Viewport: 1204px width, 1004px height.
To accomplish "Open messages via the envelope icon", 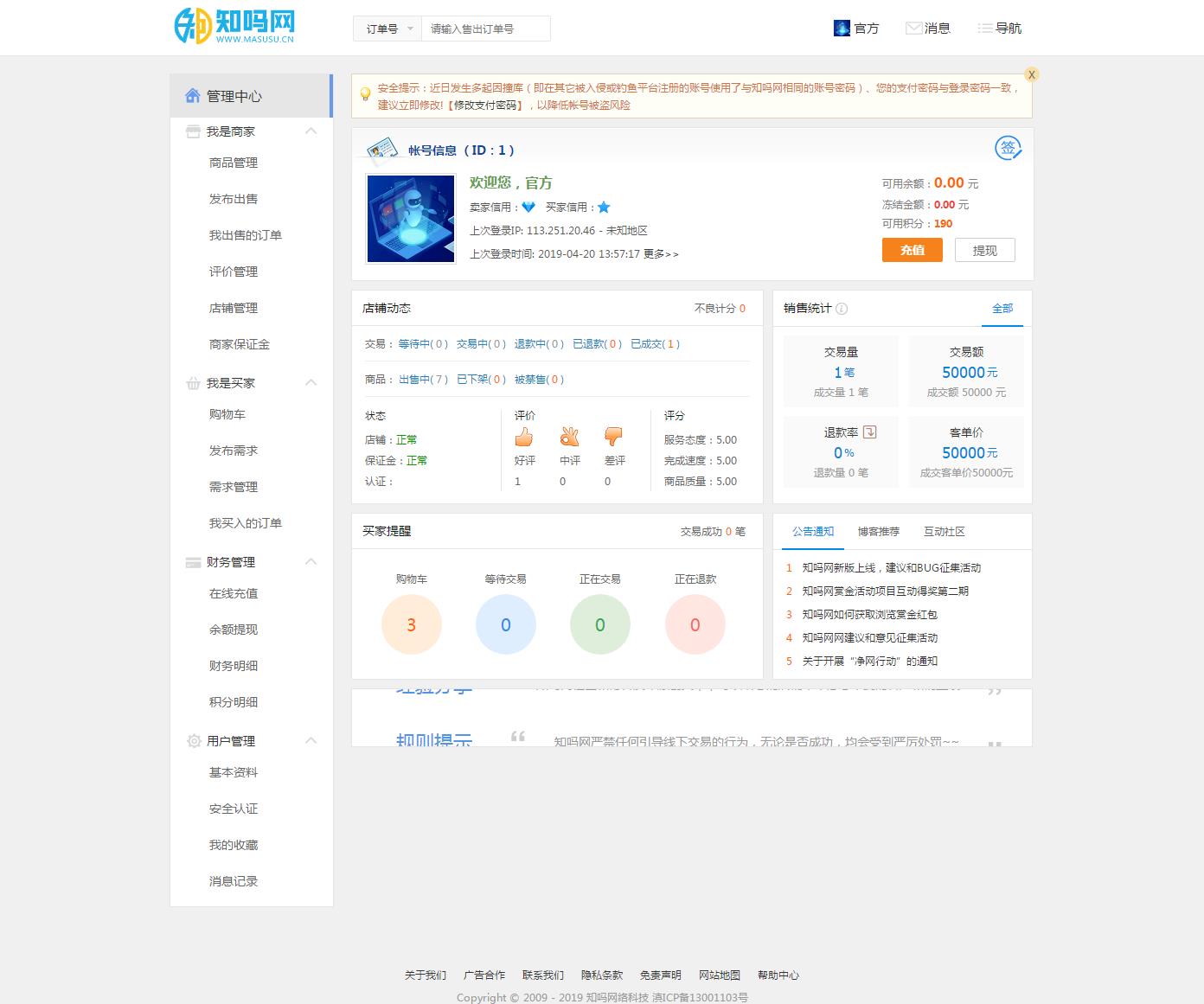I will [x=913, y=29].
